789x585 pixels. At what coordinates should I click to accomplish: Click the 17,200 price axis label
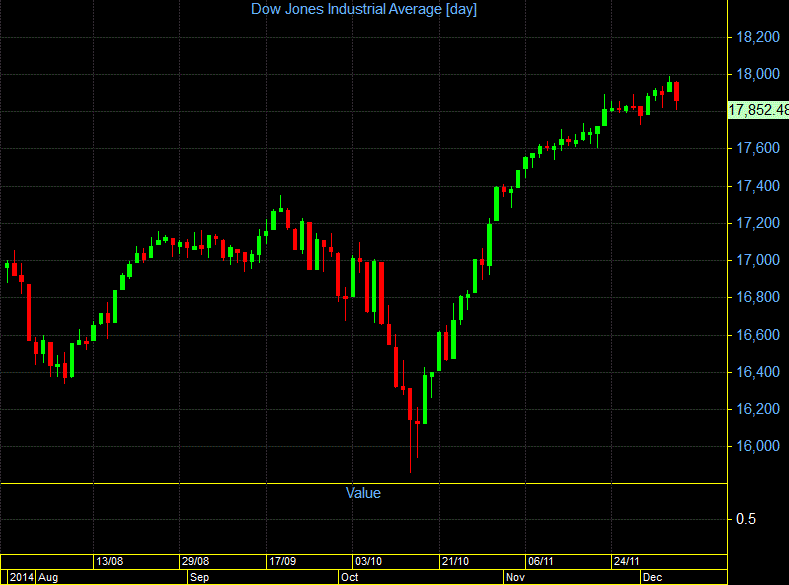pos(758,223)
